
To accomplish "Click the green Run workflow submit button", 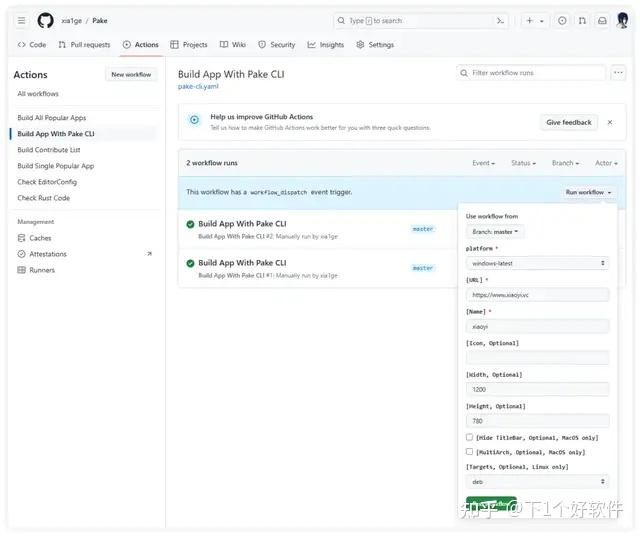I will click(491, 504).
